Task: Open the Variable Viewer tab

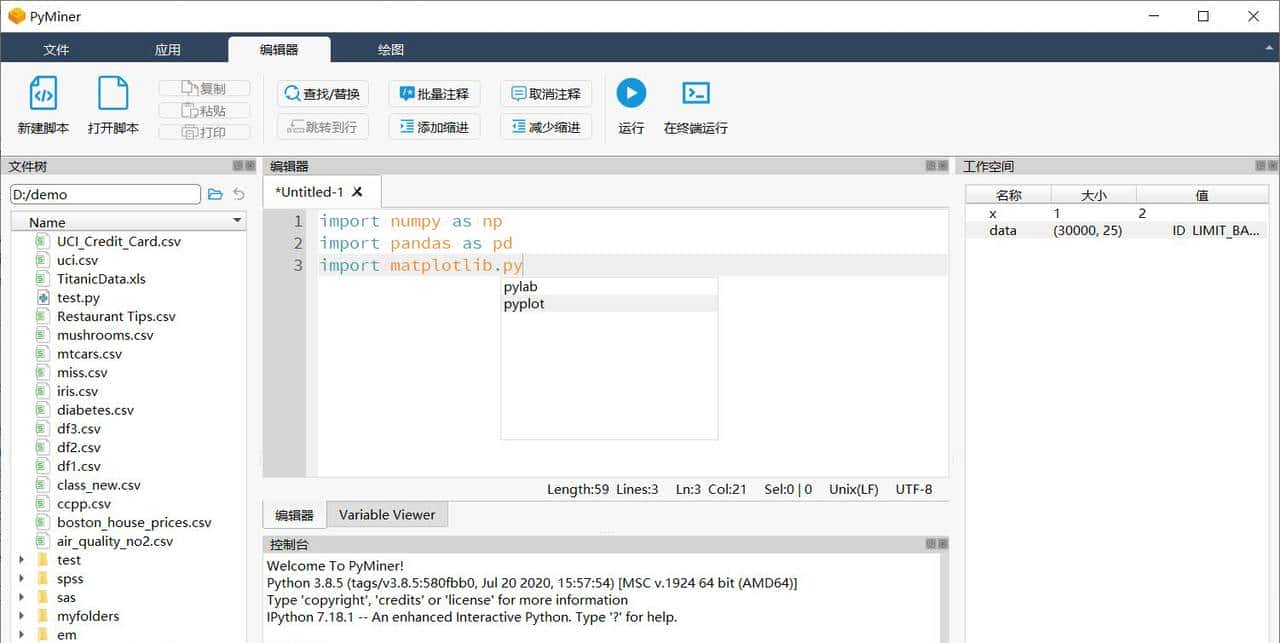Action: click(386, 514)
